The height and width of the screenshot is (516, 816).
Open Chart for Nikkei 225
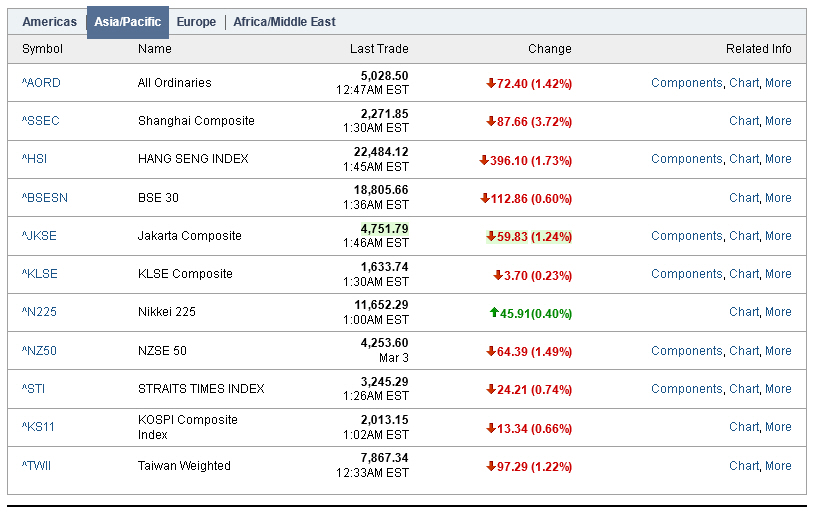coord(744,312)
